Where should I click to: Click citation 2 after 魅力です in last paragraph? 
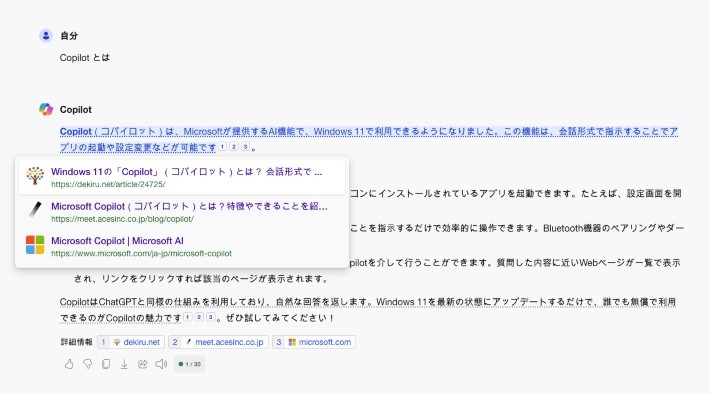coord(199,317)
